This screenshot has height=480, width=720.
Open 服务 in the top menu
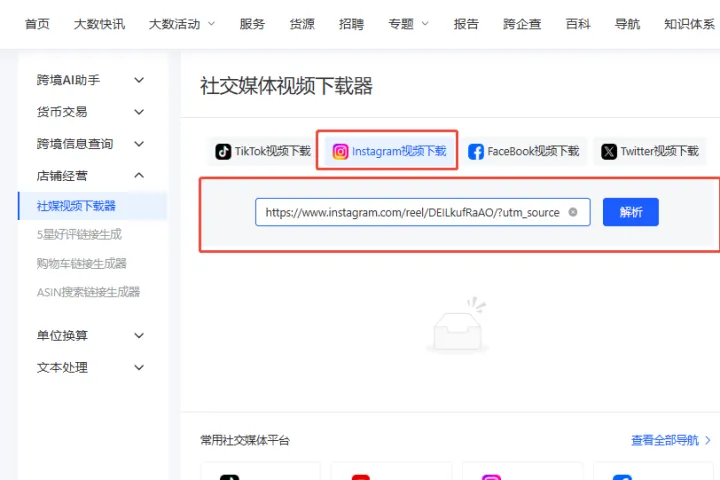(252, 24)
